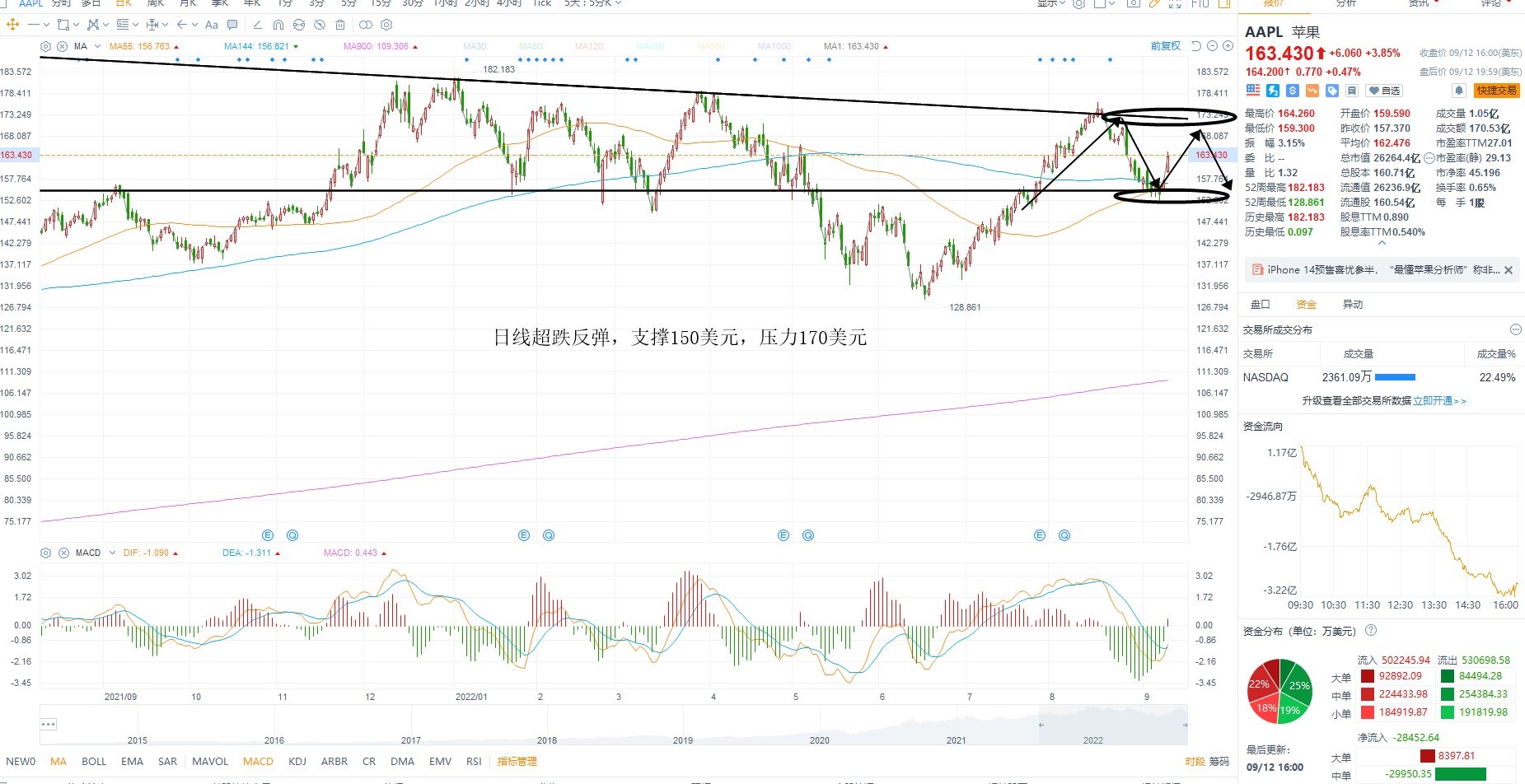This screenshot has width=1525, height=784.
Task: Zoom in chart with plus icon
Action: click(x=1228, y=46)
